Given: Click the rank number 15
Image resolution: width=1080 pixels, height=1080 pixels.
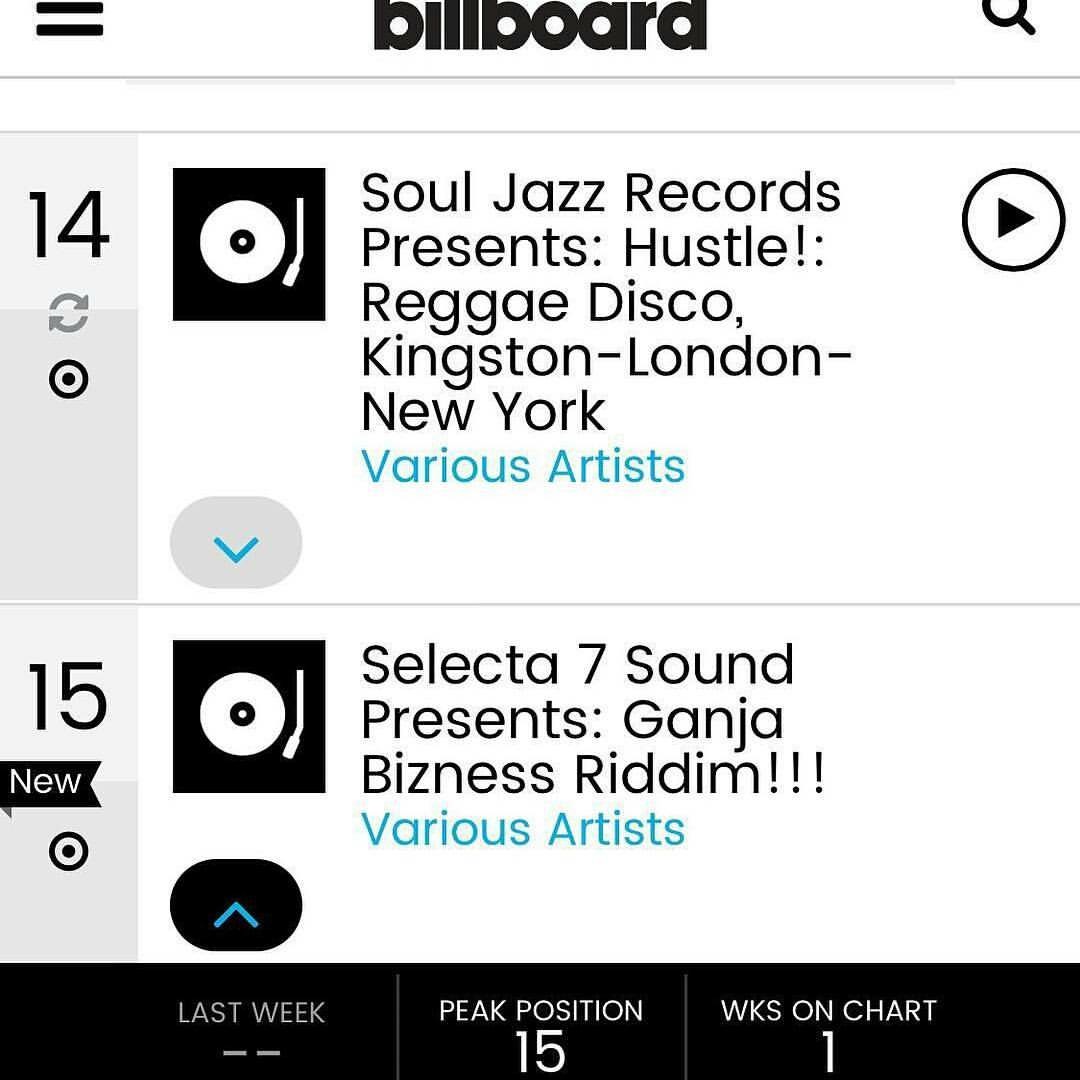Looking at the screenshot, I should coord(68,696).
